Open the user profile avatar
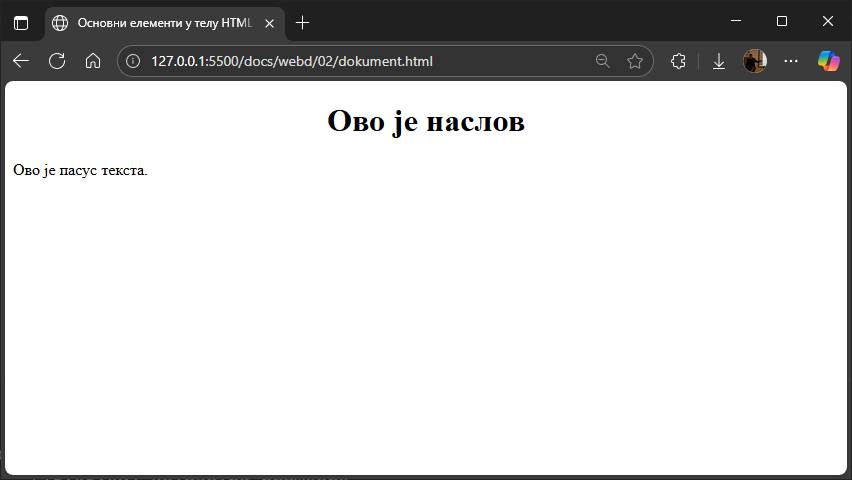The height and width of the screenshot is (480, 852). [x=755, y=61]
